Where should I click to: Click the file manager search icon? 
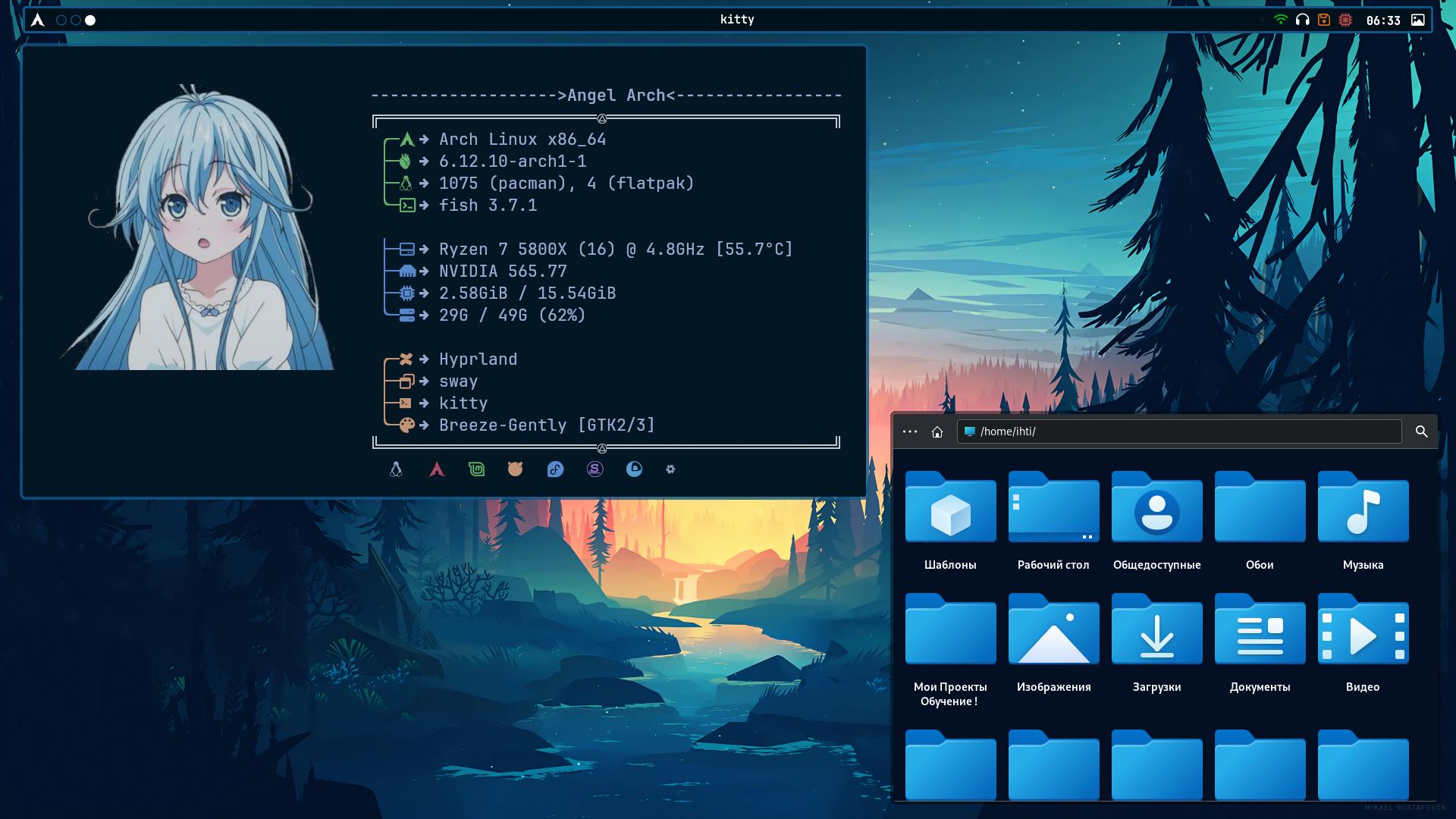click(x=1422, y=431)
